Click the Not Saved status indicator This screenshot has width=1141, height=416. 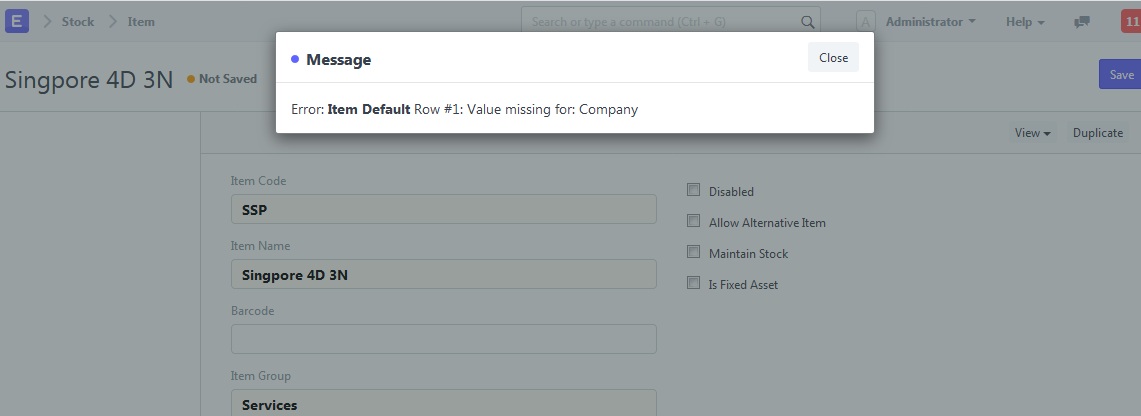click(x=222, y=79)
